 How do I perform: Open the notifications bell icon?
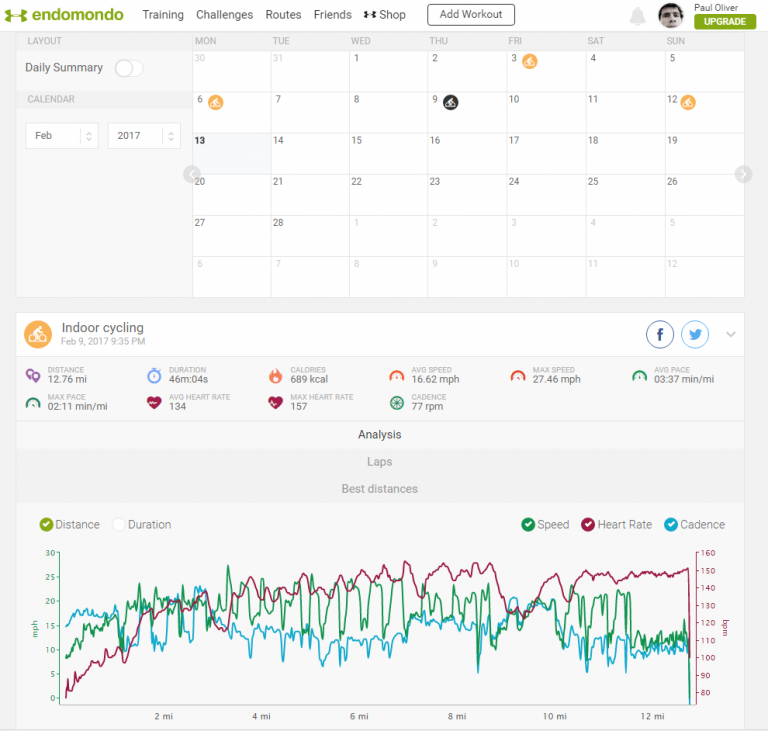click(637, 16)
